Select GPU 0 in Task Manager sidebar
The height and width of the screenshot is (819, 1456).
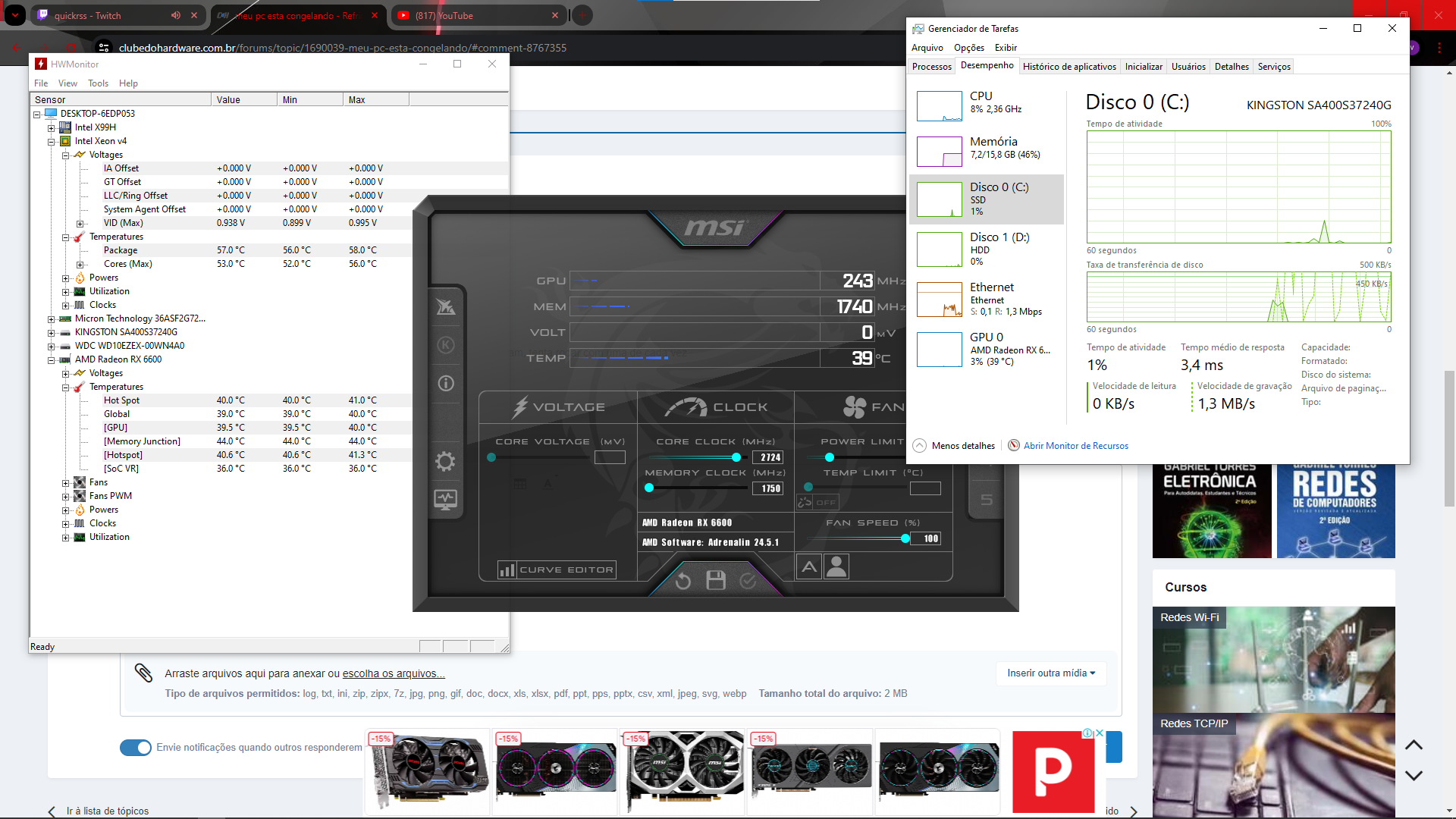pos(986,349)
